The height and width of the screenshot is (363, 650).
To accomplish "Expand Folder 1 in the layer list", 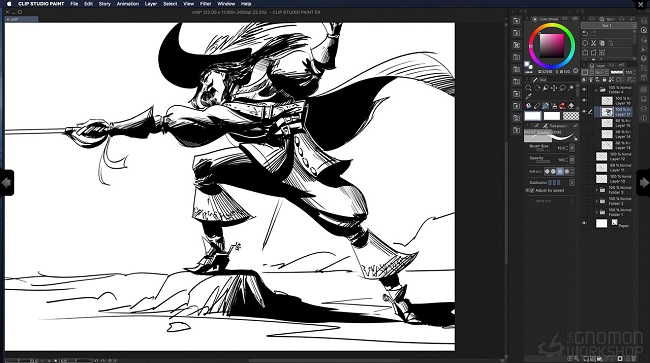I will [x=597, y=212].
